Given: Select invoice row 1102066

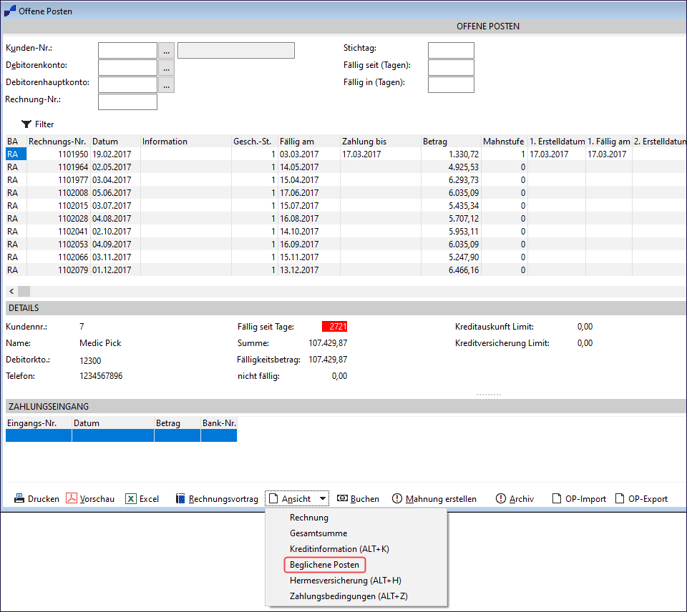Looking at the screenshot, I should 345,257.
